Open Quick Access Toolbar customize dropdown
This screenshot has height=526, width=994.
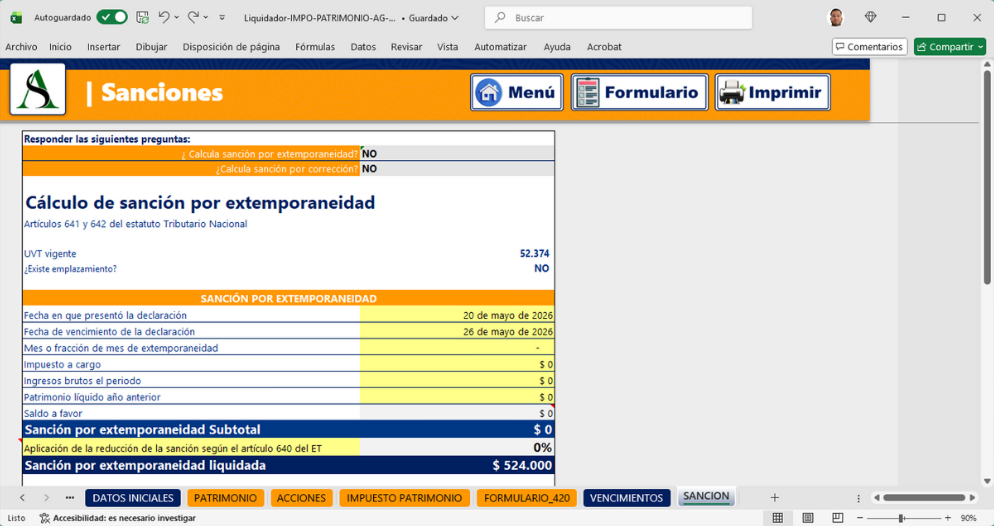[x=222, y=18]
